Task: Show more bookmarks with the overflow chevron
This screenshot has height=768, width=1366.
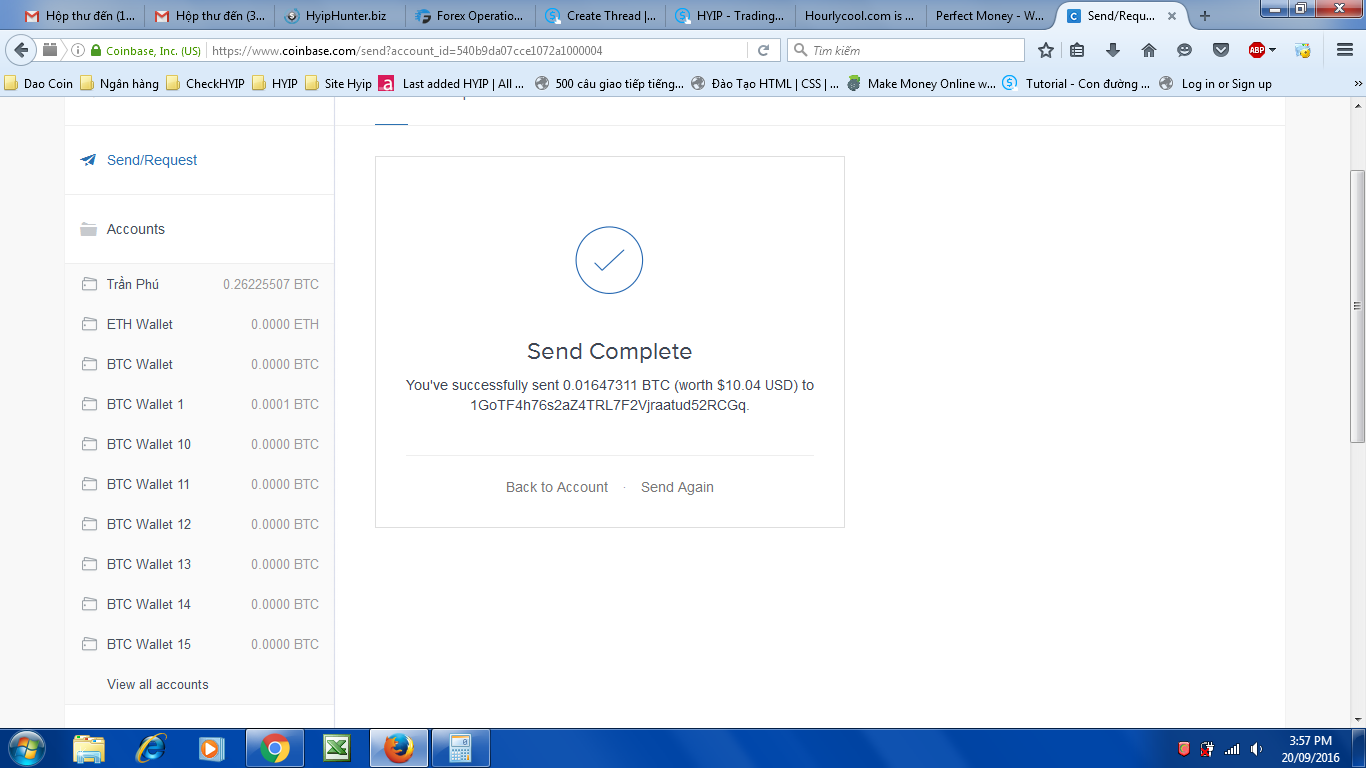Action: point(1358,84)
